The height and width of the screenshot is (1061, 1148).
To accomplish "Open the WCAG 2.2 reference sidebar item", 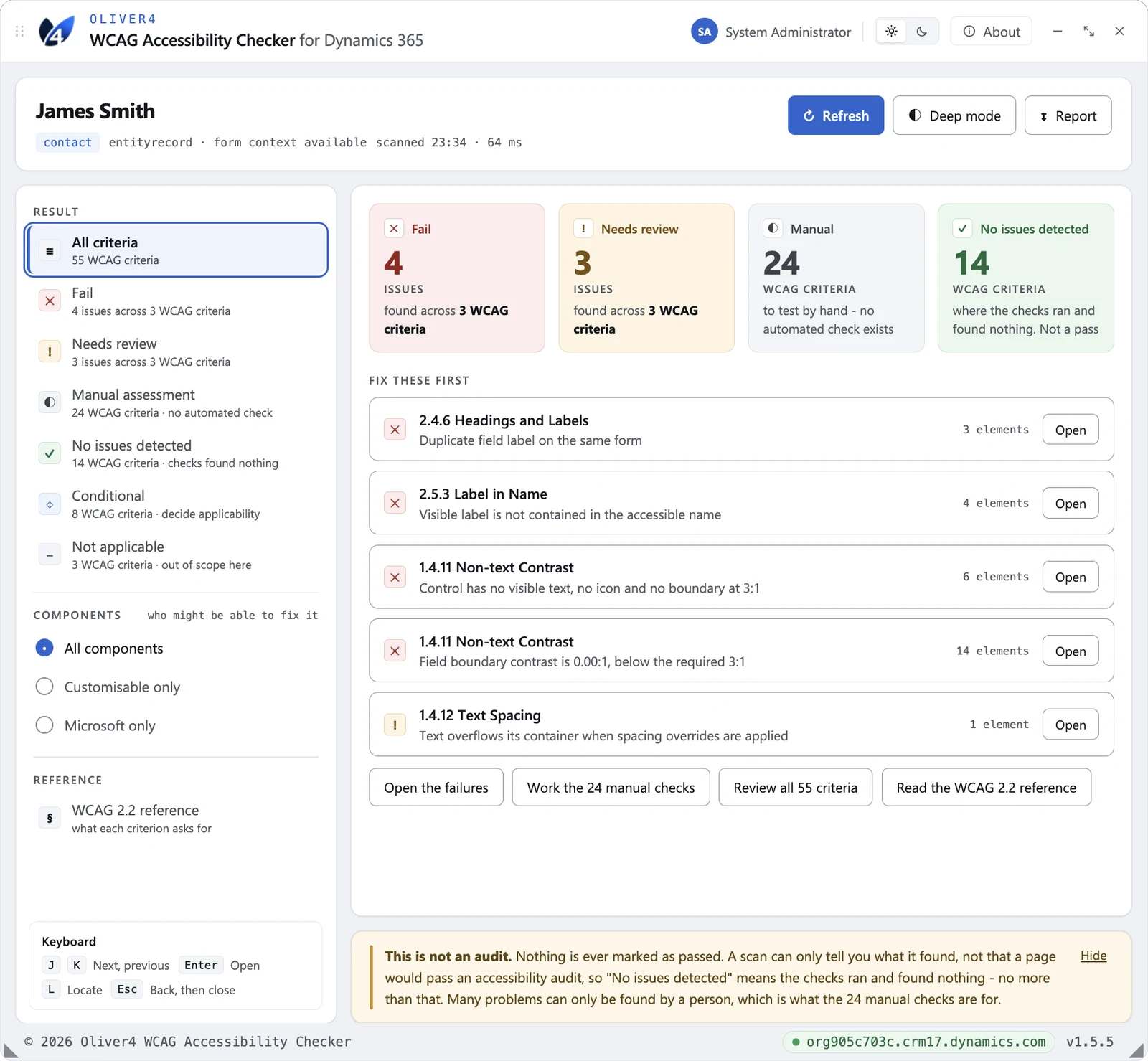I will click(x=177, y=819).
